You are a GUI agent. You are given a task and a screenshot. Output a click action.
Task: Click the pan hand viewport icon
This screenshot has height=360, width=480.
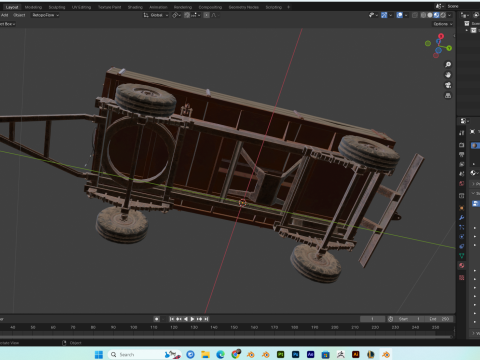coord(448,75)
